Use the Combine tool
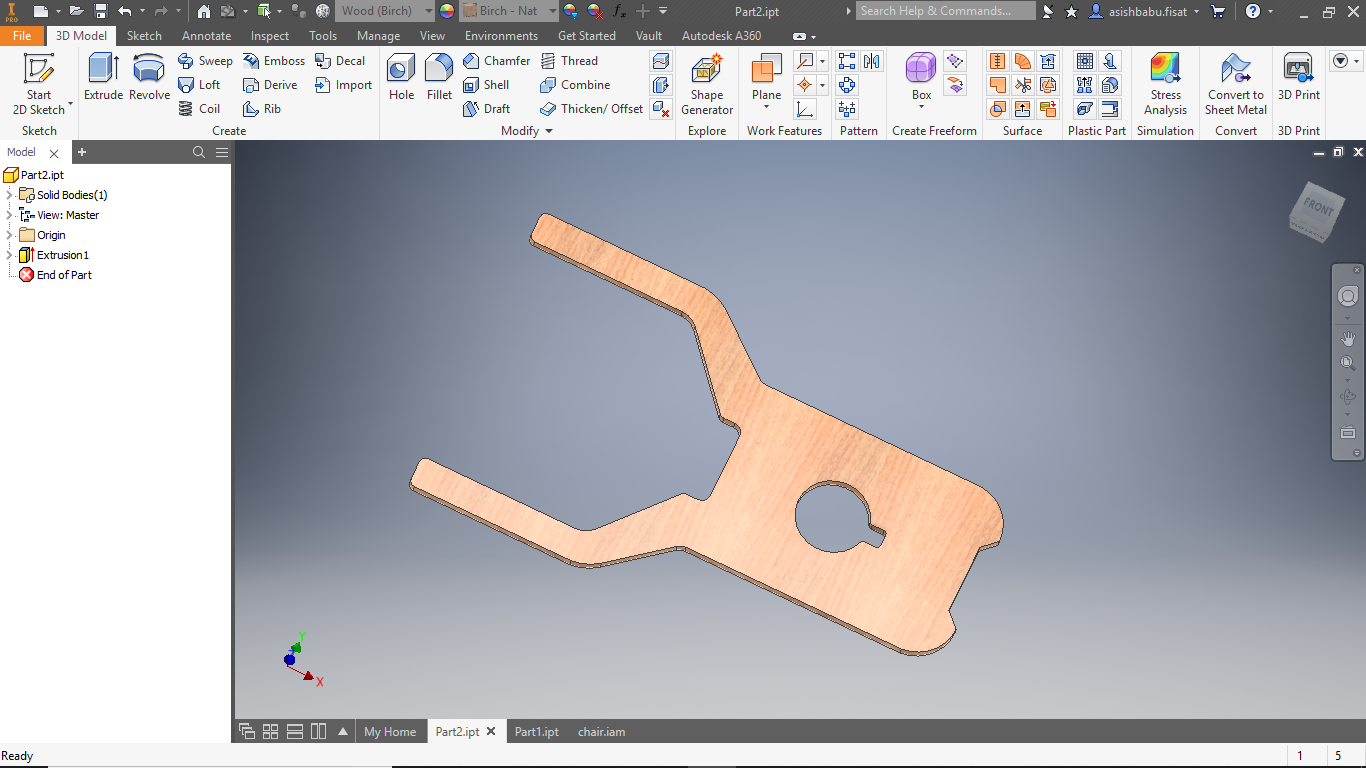 [x=574, y=85]
